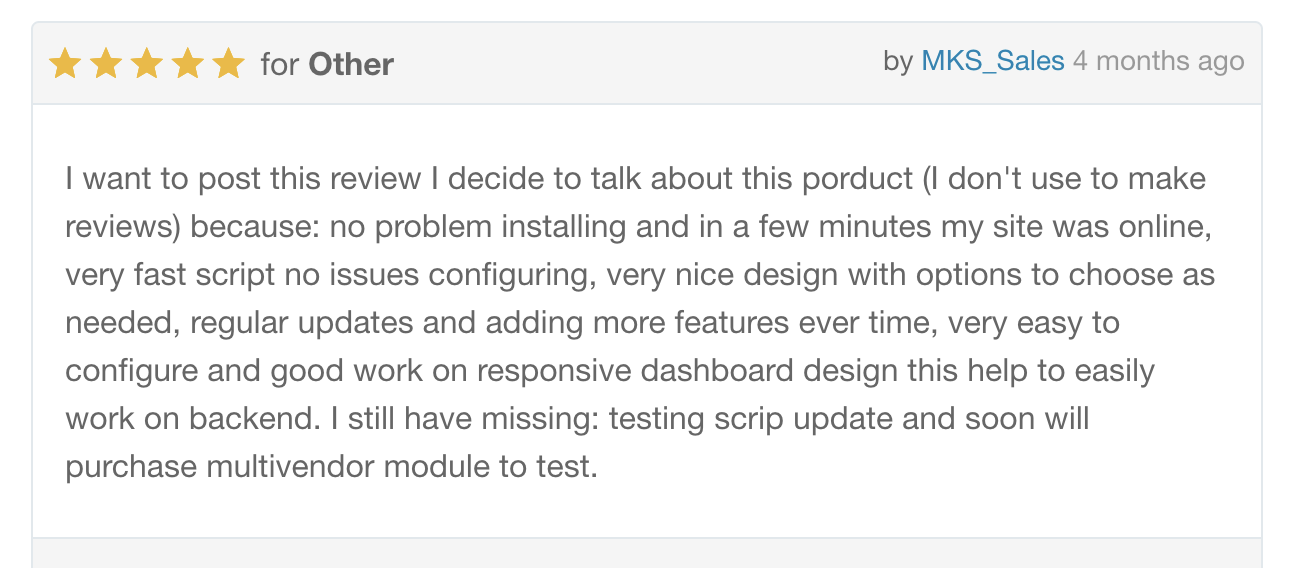Screen dimensions: 1294x568
Task: Click the first gold star rating
Action: click(x=65, y=64)
